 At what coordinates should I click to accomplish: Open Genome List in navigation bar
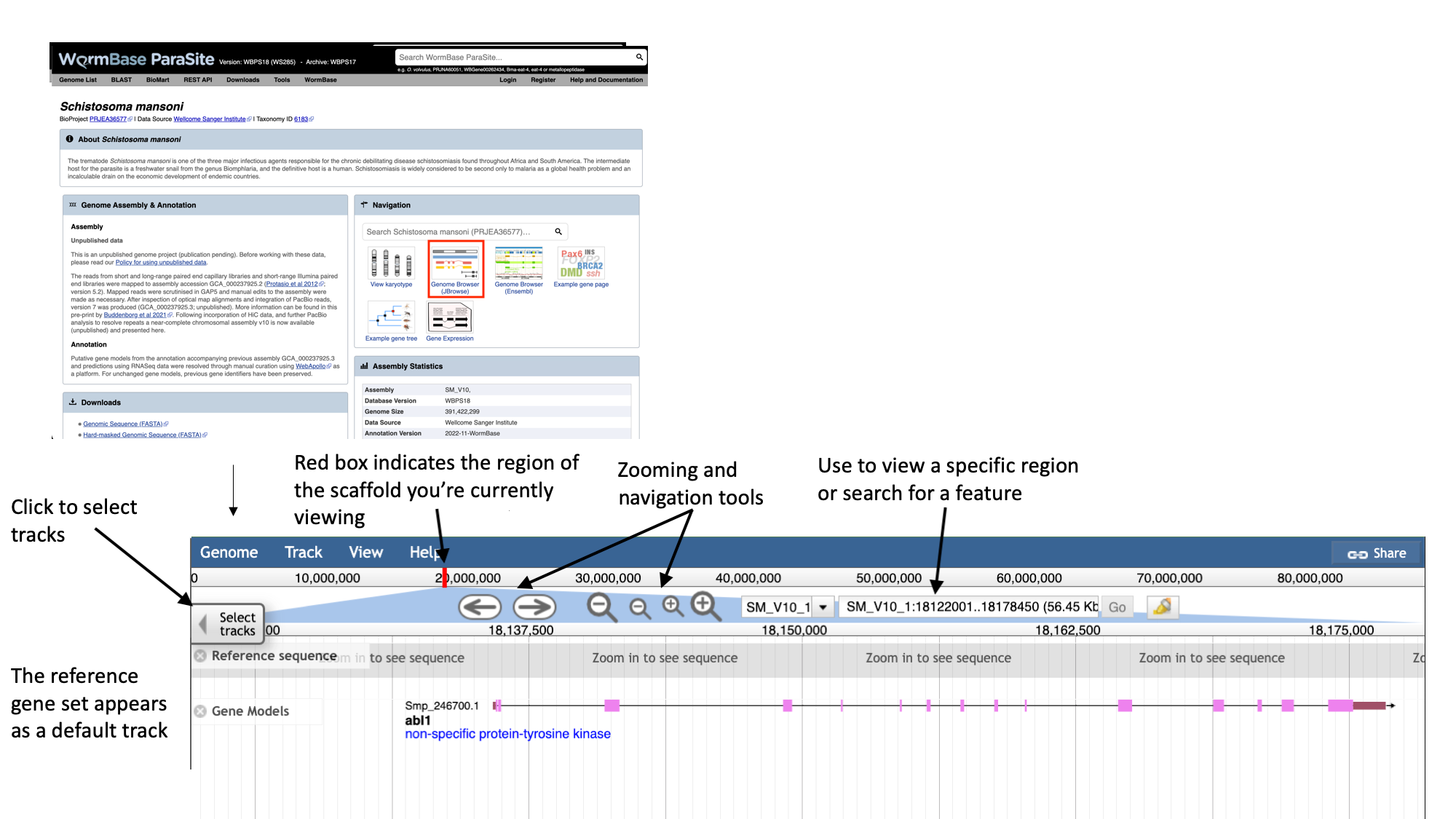click(x=78, y=80)
